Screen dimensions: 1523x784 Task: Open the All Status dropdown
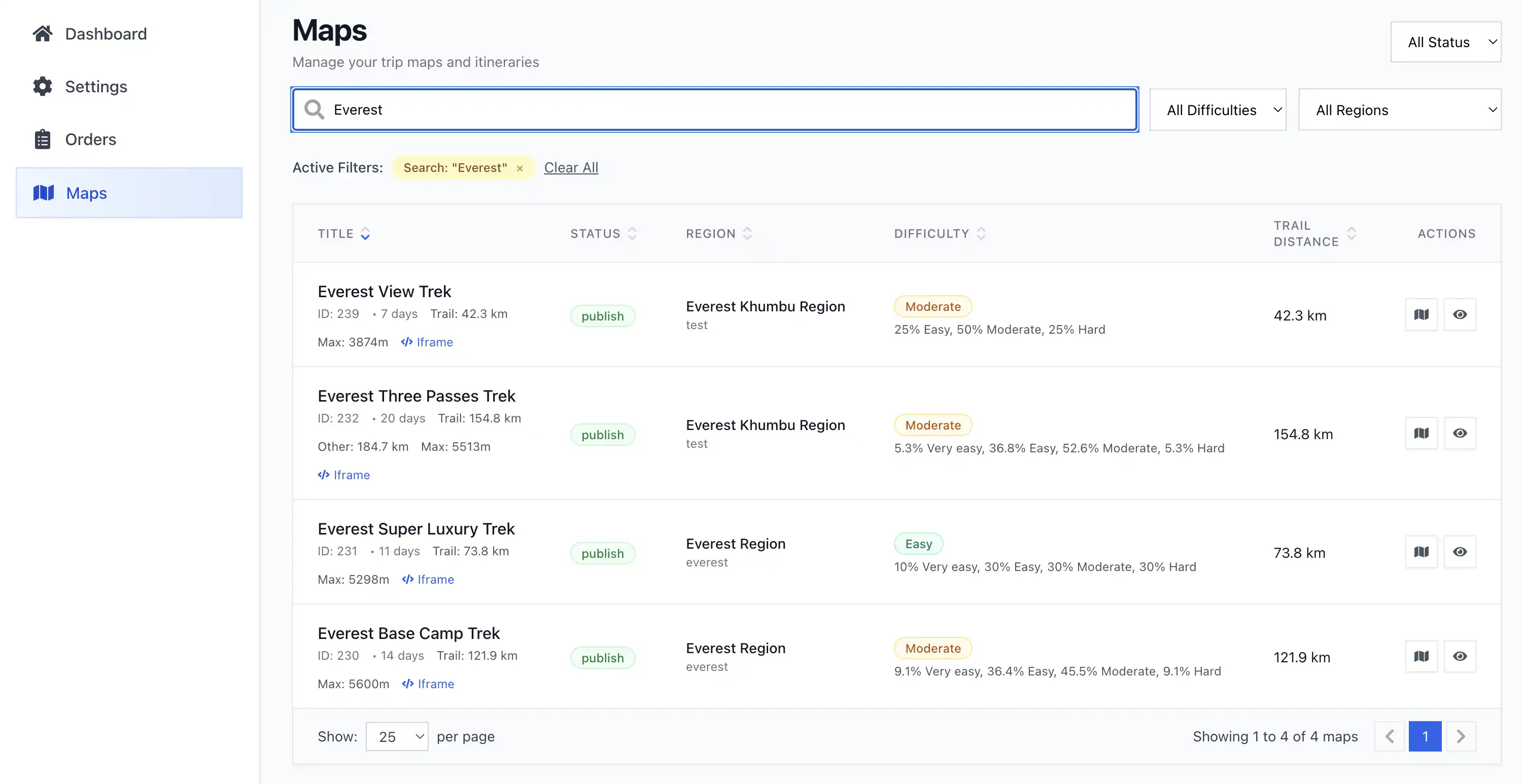point(1445,42)
